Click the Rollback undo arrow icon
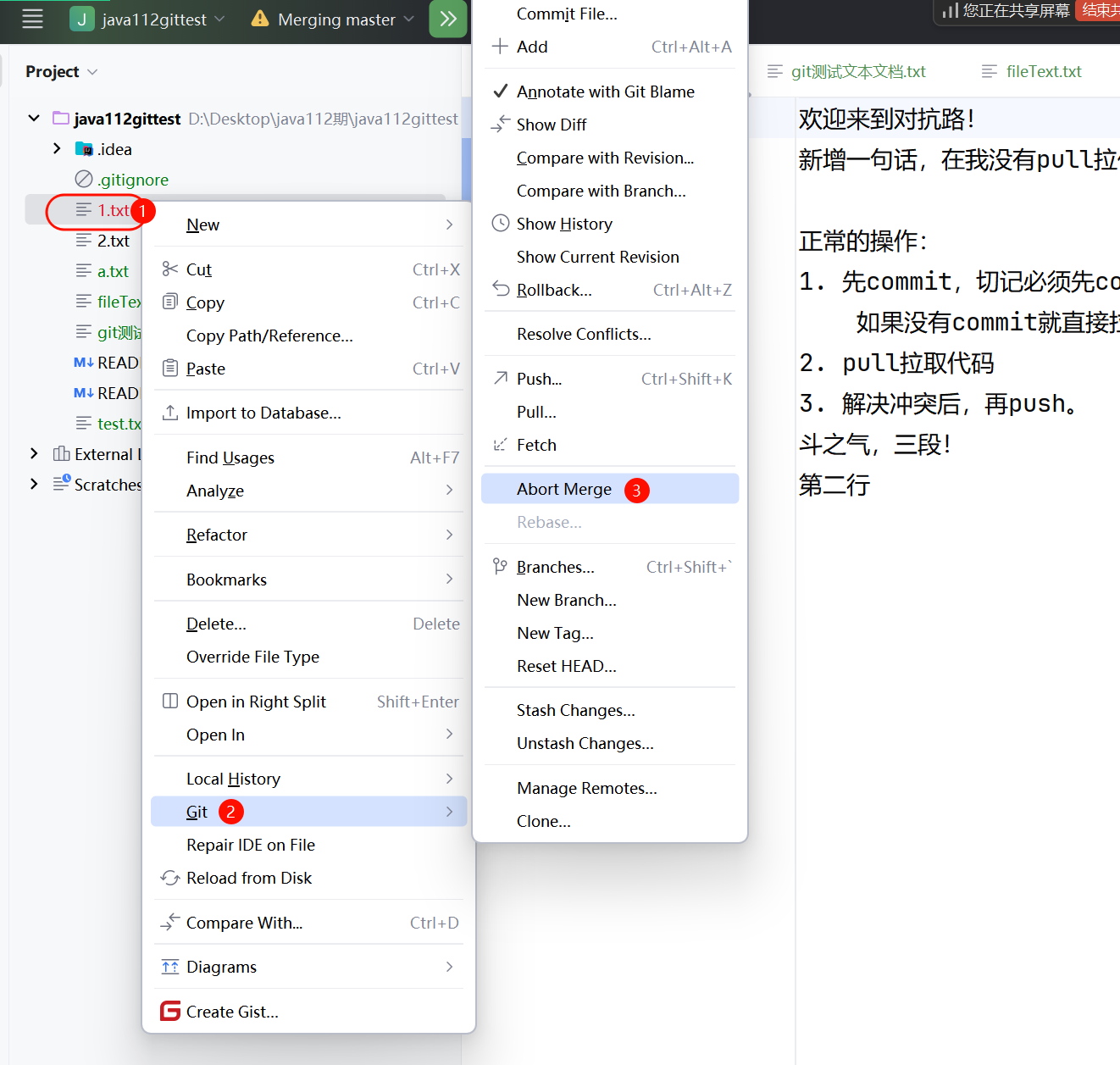 coord(501,289)
